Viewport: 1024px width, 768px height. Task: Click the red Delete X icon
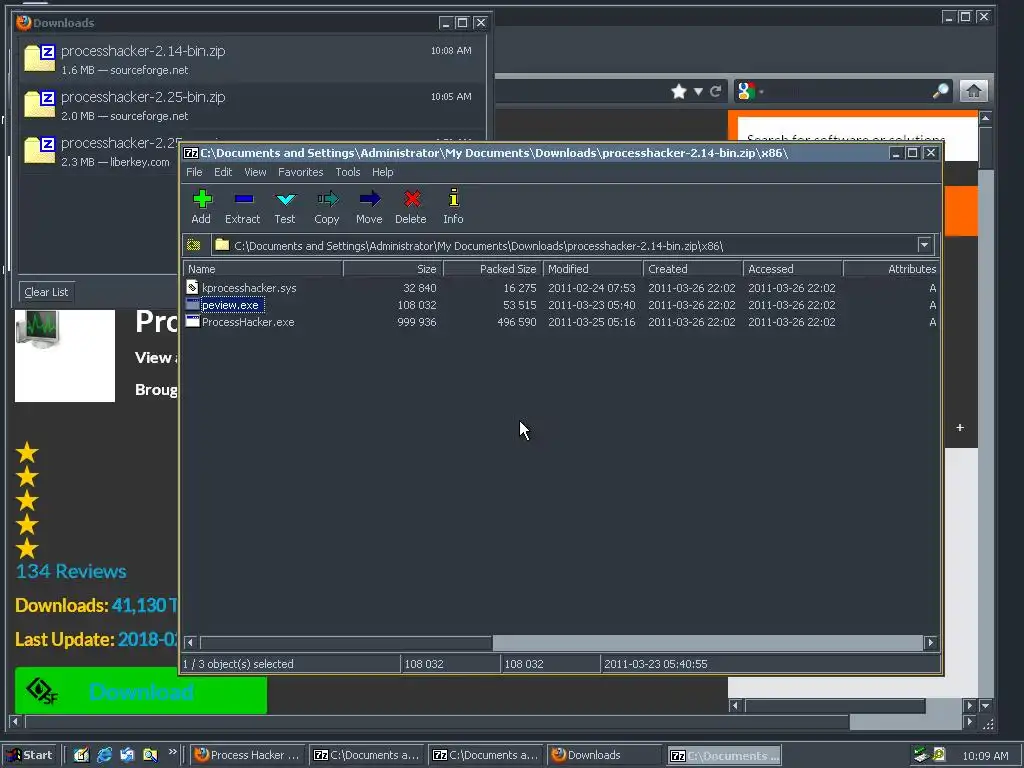coord(411,199)
